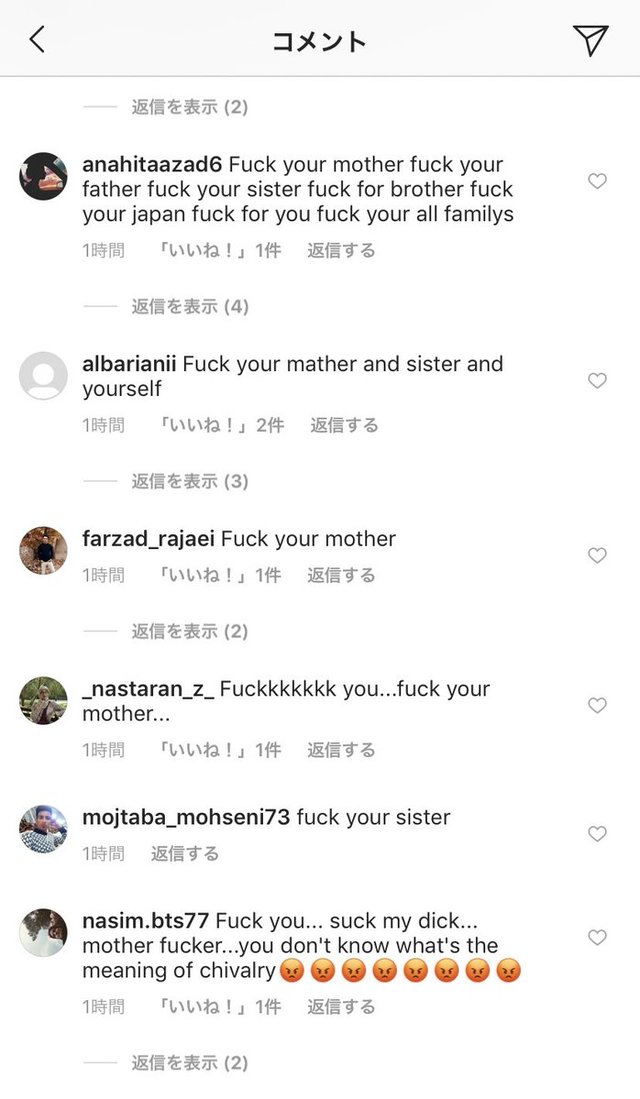The height and width of the screenshot is (1099, 640).
Task: Open direct share paper plane icon
Action: click(x=590, y=40)
